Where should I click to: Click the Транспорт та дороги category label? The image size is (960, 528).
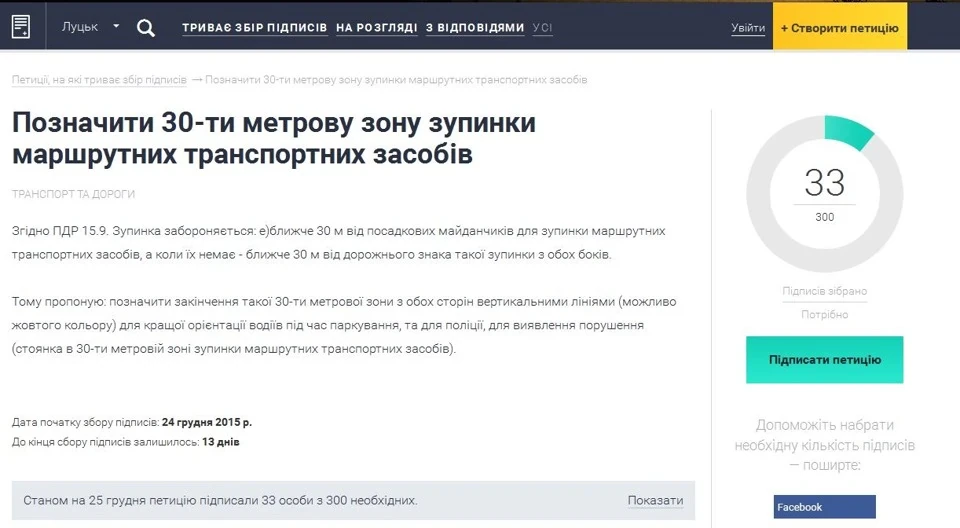pyautogui.click(x=73, y=194)
